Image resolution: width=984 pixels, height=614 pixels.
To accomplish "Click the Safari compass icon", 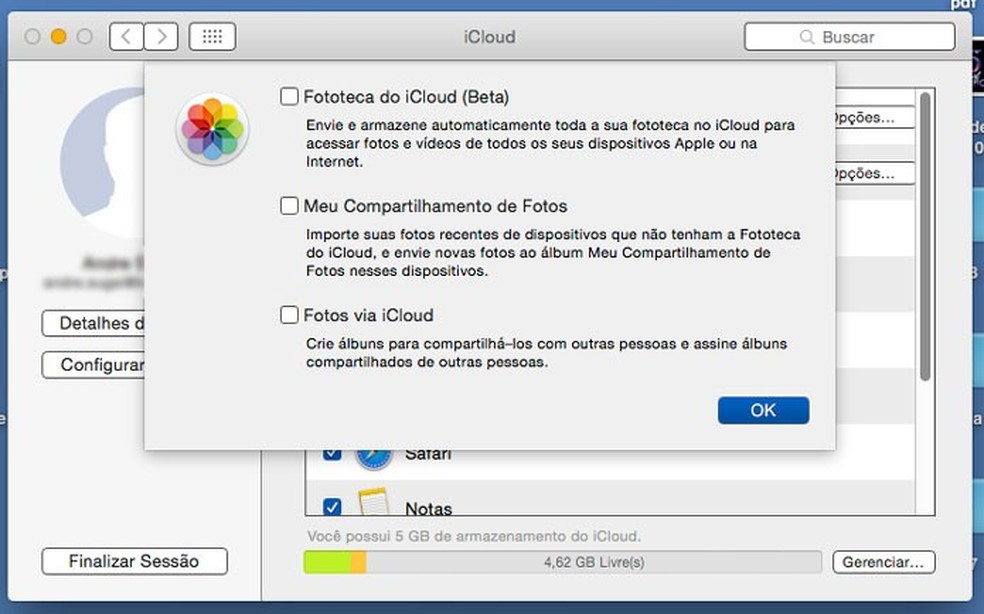I will [x=372, y=457].
